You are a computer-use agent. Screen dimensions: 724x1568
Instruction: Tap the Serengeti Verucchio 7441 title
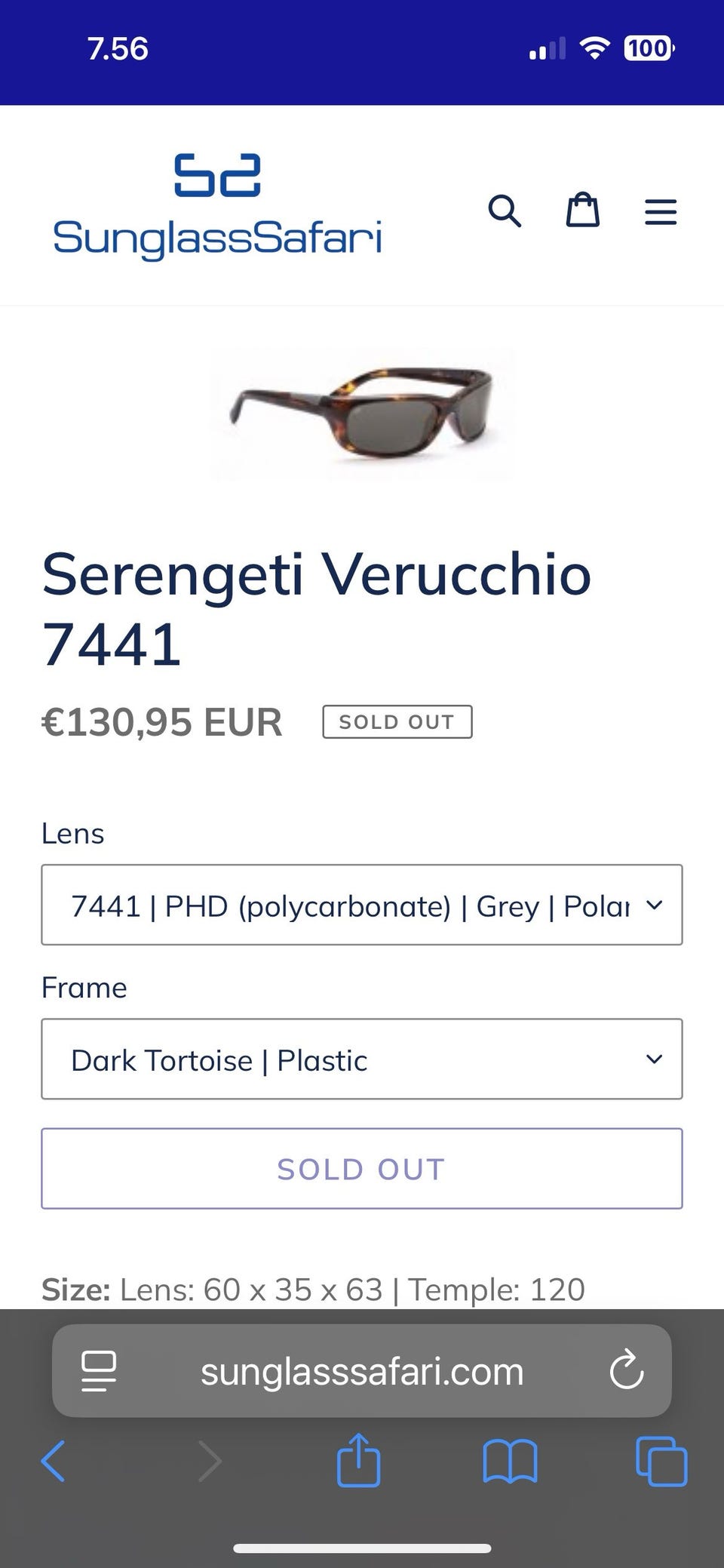[x=317, y=608]
